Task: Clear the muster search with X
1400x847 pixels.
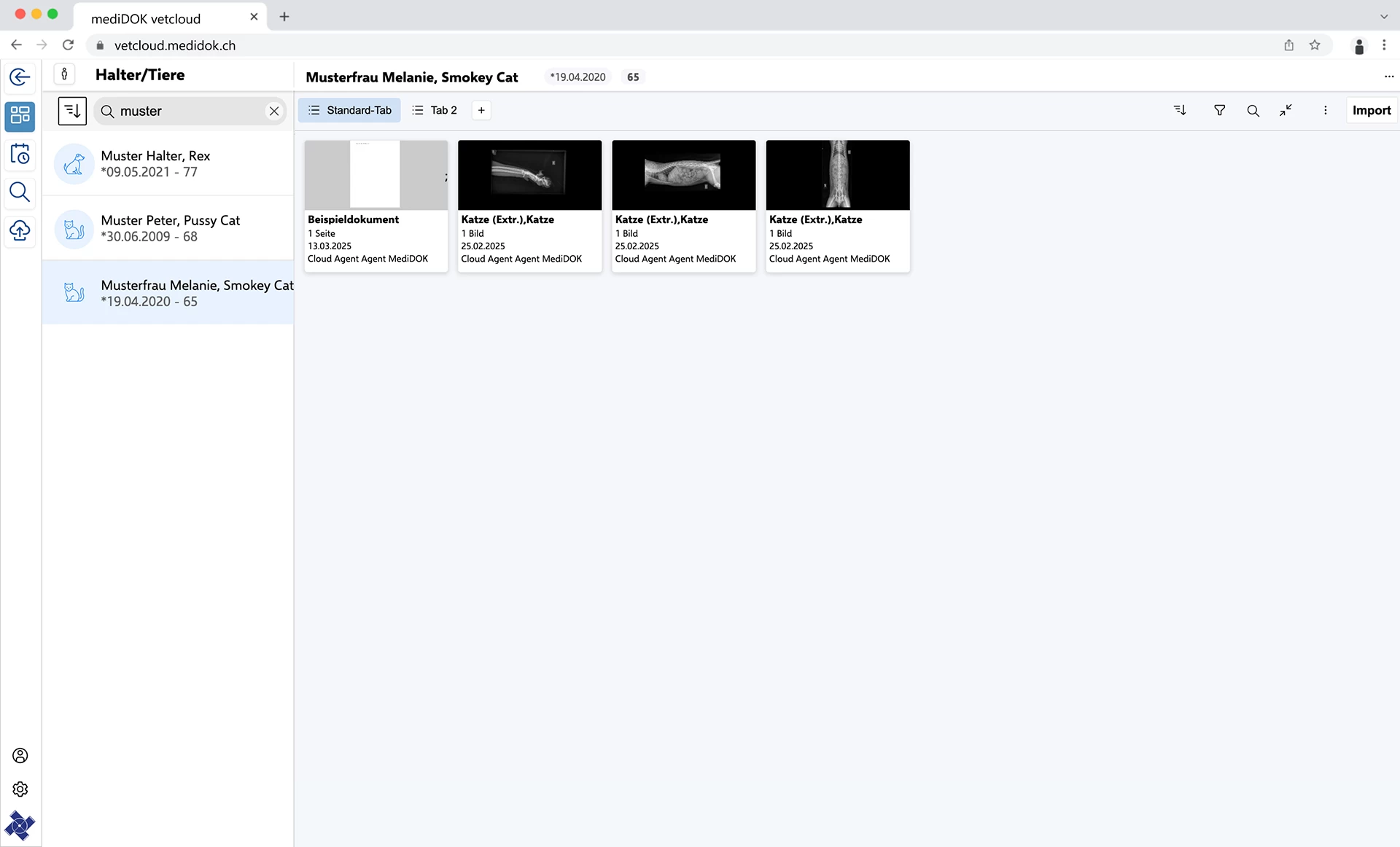Action: click(x=274, y=111)
